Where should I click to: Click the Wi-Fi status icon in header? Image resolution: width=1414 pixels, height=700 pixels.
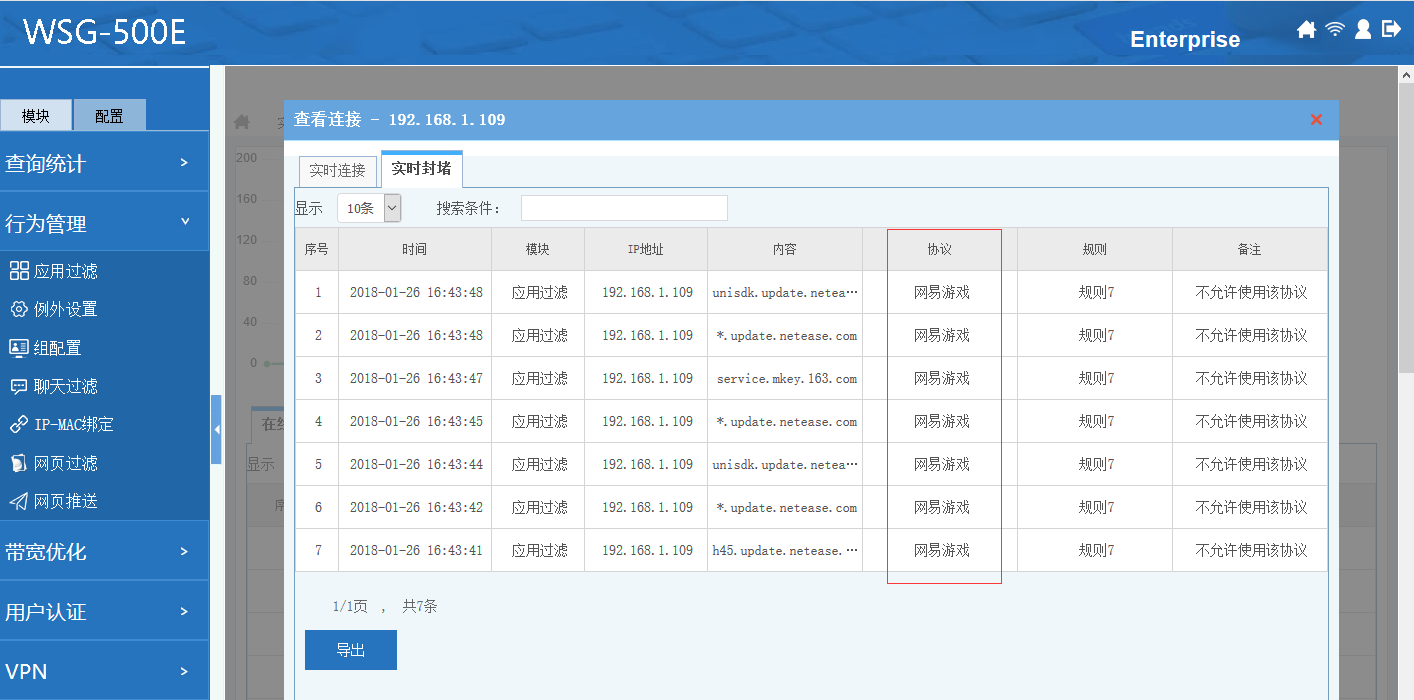[1335, 30]
